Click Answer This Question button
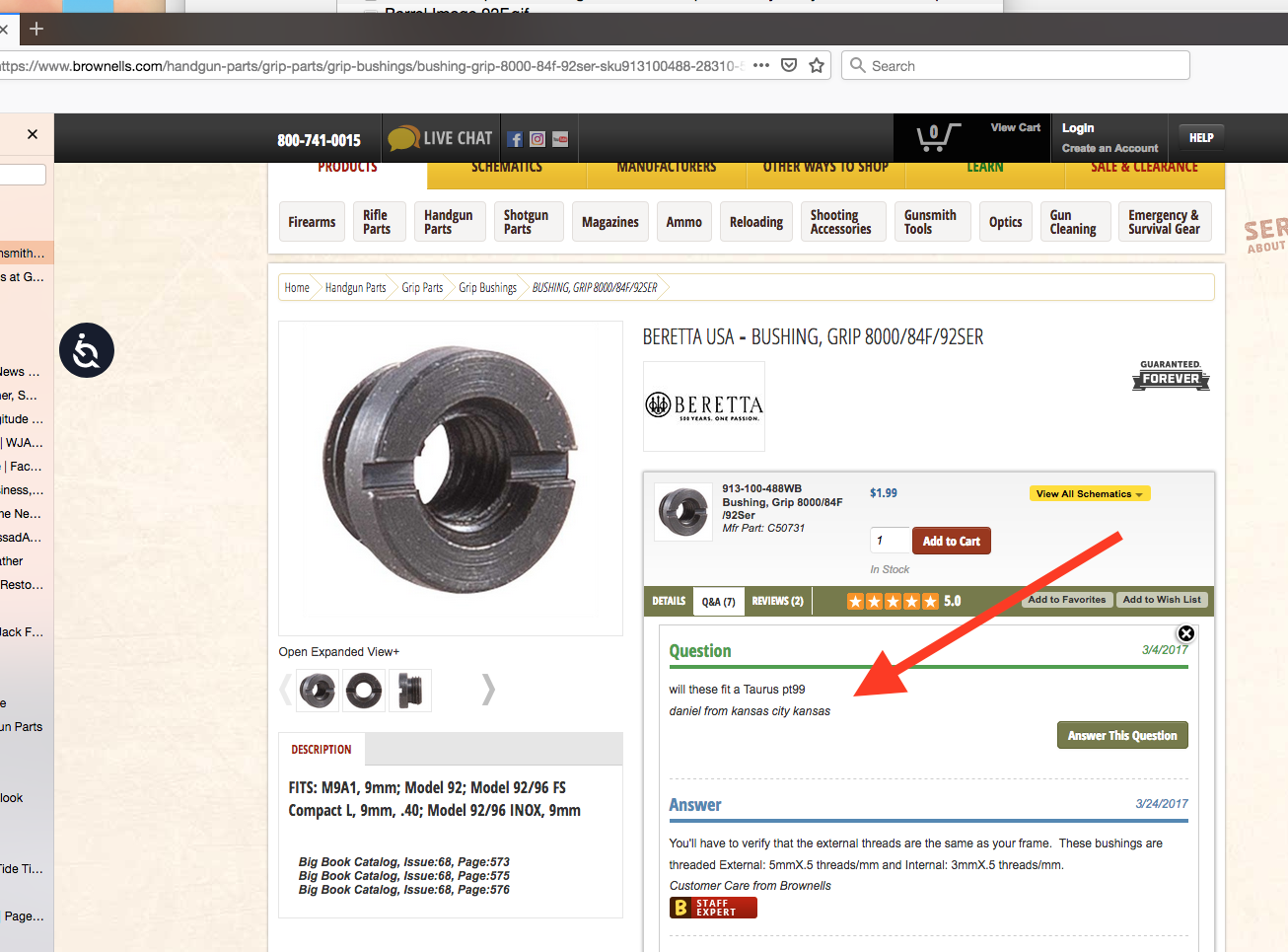The height and width of the screenshot is (952, 1288). coord(1122,735)
